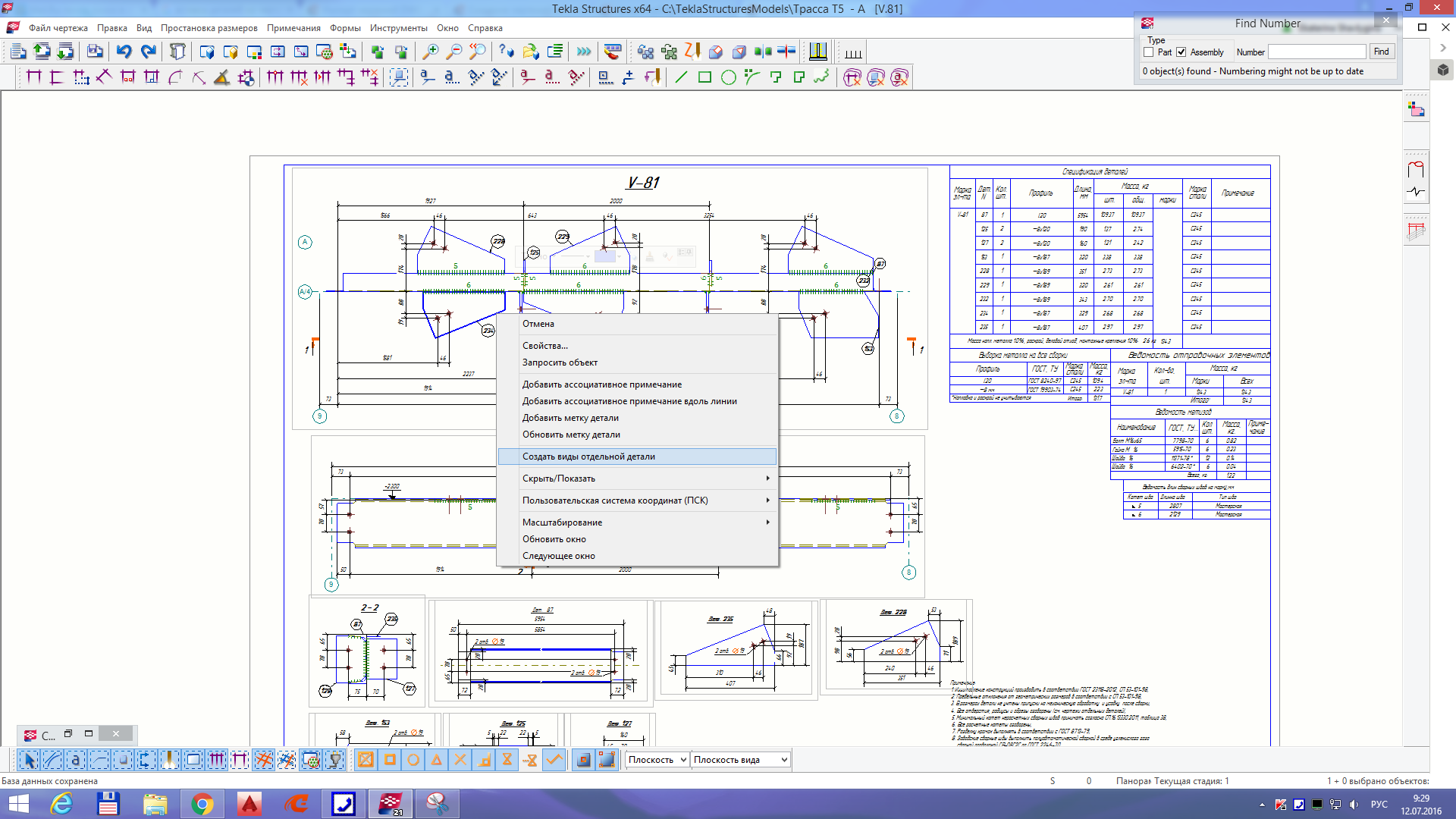The image size is (1456, 819).
Task: Toggle select drawing text filter
Action: (75, 760)
